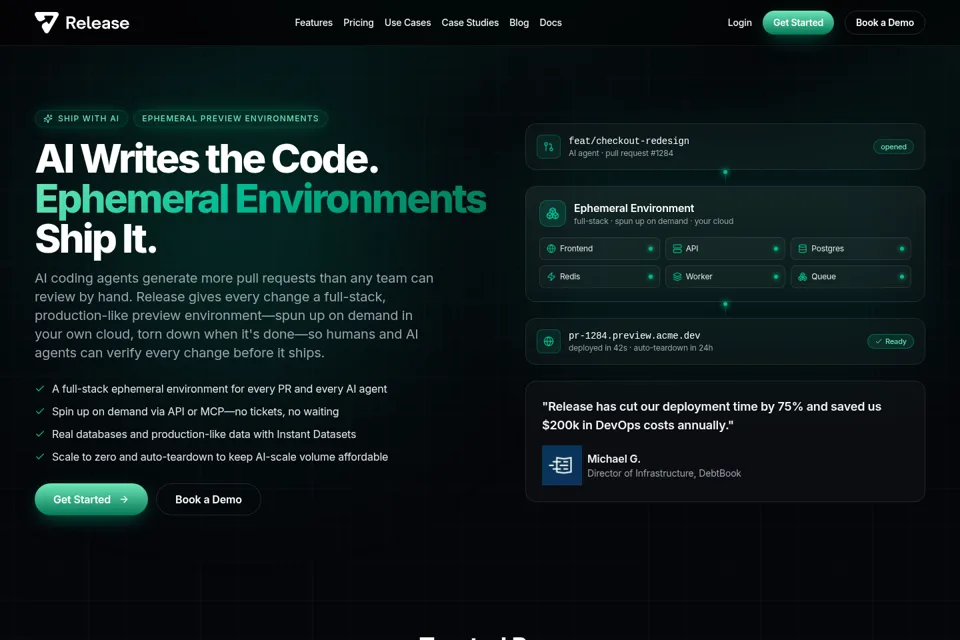Click the green connector dot above preview URL card
The height and width of the screenshot is (640, 960).
pyautogui.click(x=725, y=304)
